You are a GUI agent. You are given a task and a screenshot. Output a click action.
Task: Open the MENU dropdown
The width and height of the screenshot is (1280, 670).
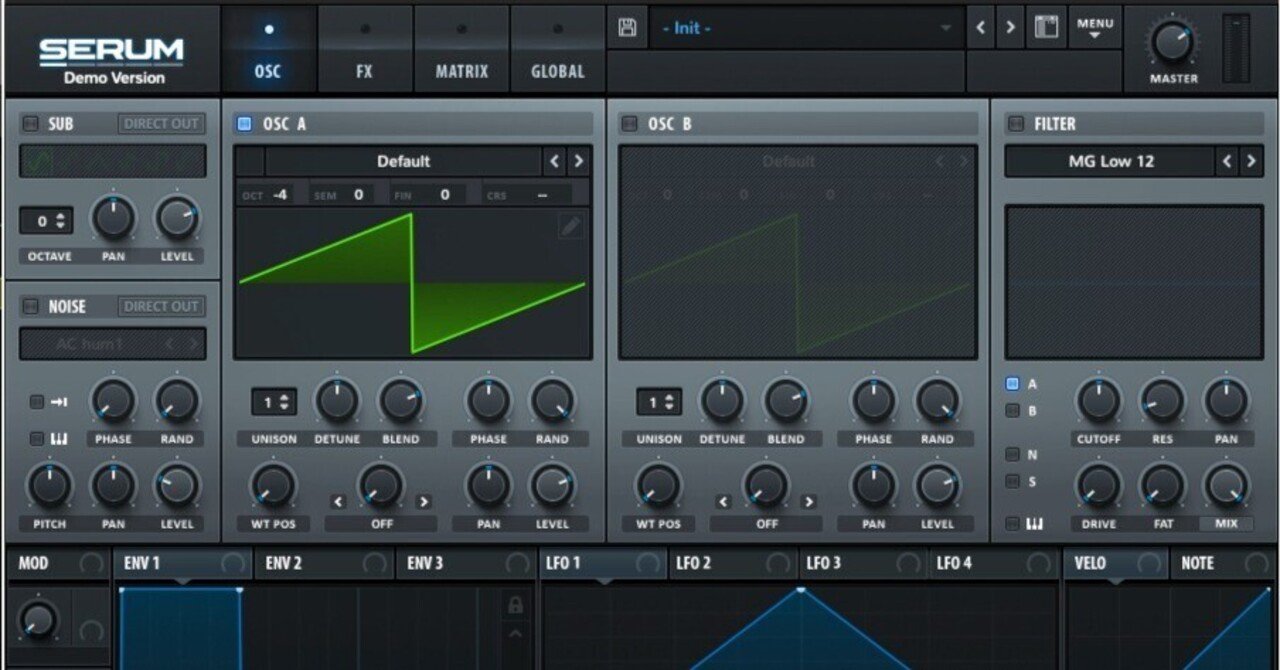[1097, 26]
